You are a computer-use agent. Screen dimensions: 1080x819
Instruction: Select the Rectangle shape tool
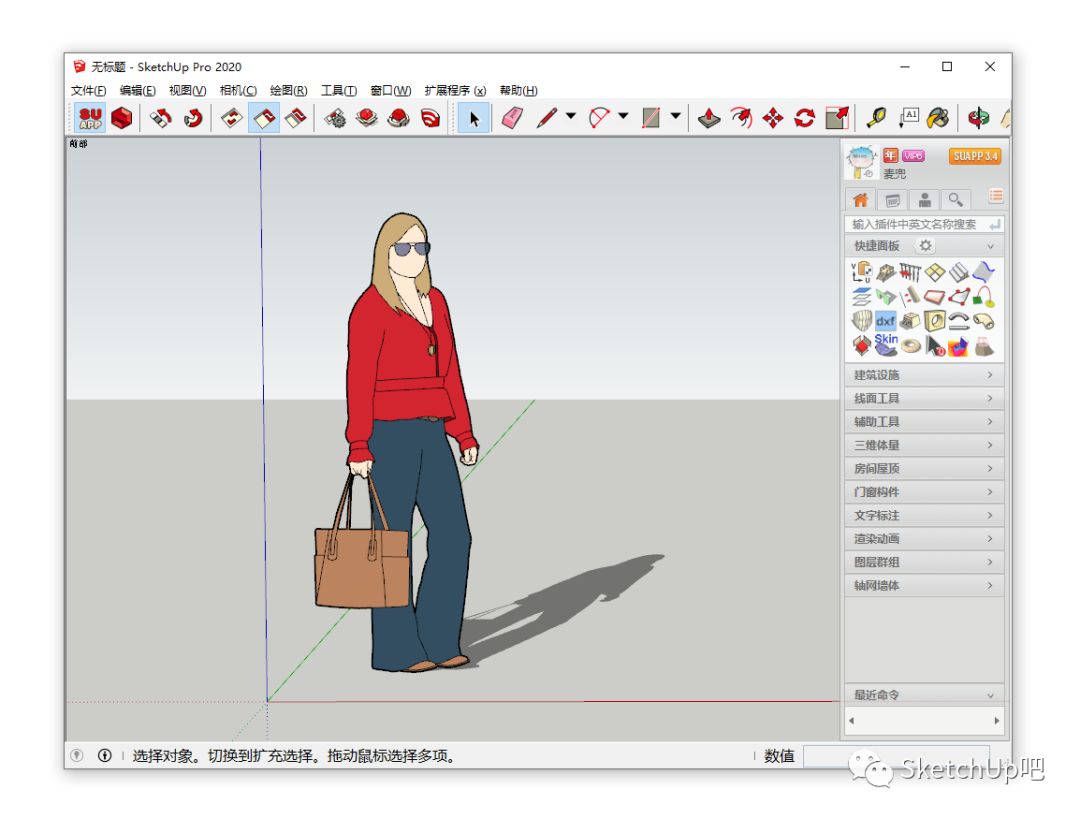pyautogui.click(x=651, y=118)
